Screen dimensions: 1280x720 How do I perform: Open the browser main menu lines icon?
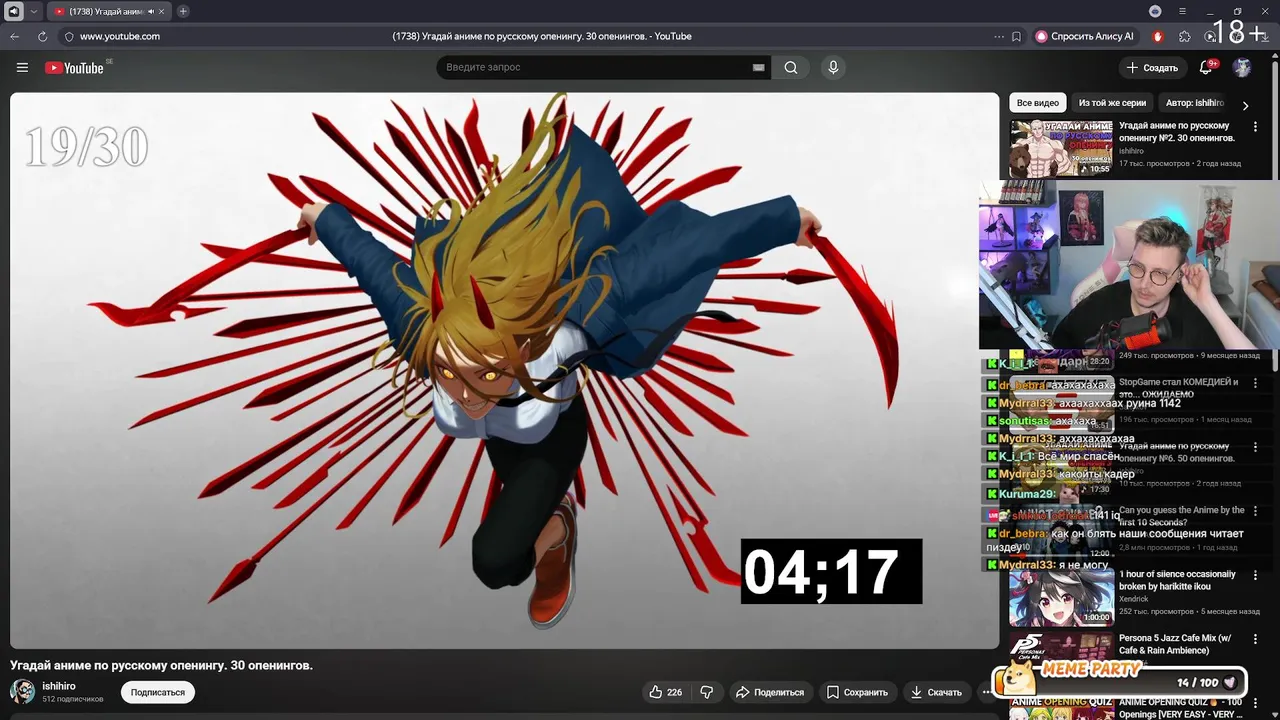(x=1182, y=11)
